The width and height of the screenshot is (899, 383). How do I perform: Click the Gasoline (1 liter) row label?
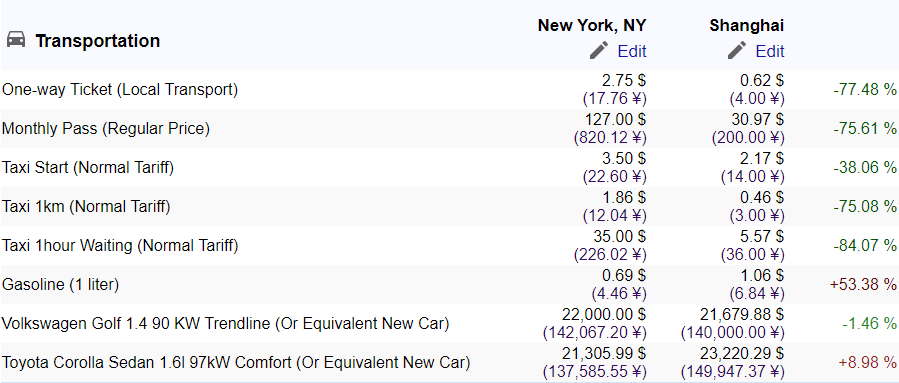pyautogui.click(x=61, y=284)
